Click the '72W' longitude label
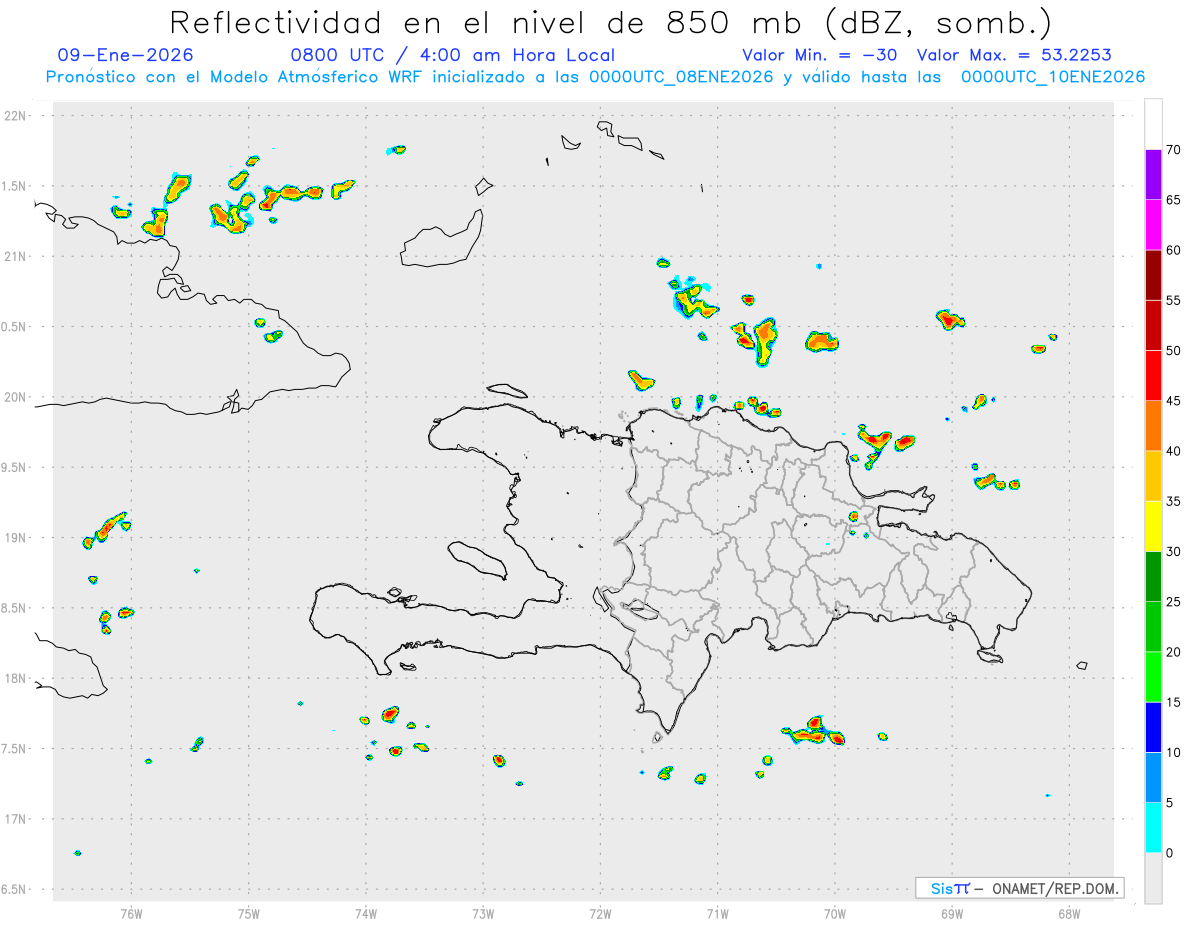Image resolution: width=1200 pixels, height=927 pixels. (600, 913)
